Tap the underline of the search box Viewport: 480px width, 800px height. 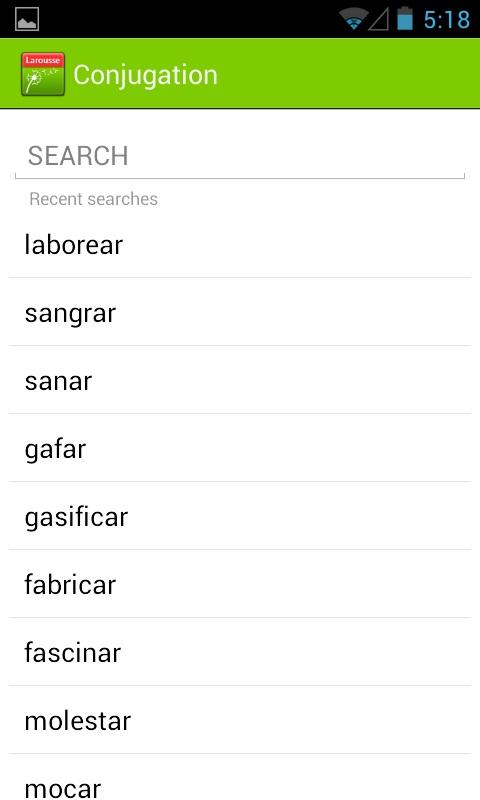240,177
